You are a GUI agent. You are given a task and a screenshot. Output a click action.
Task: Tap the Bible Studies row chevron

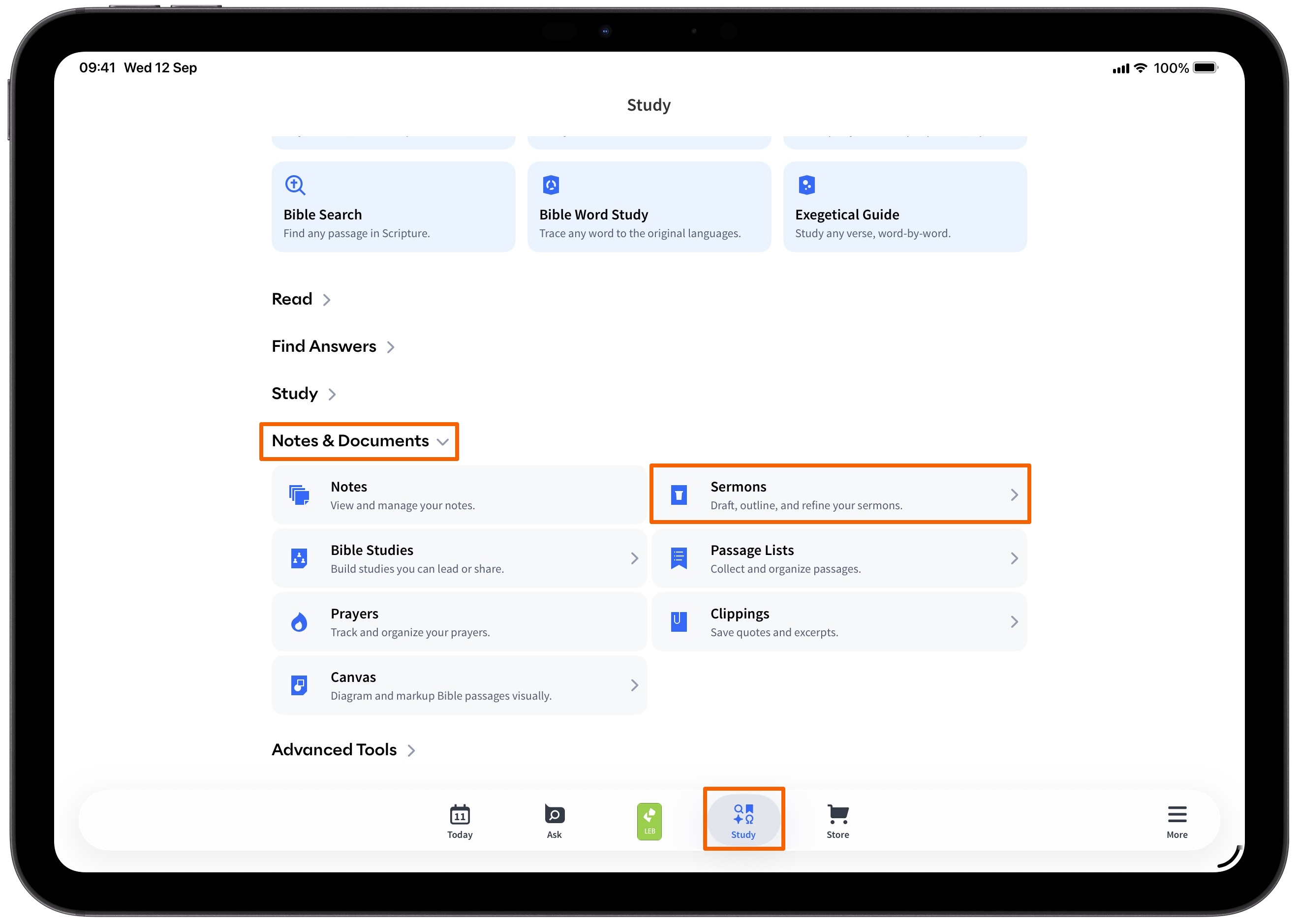tap(634, 558)
